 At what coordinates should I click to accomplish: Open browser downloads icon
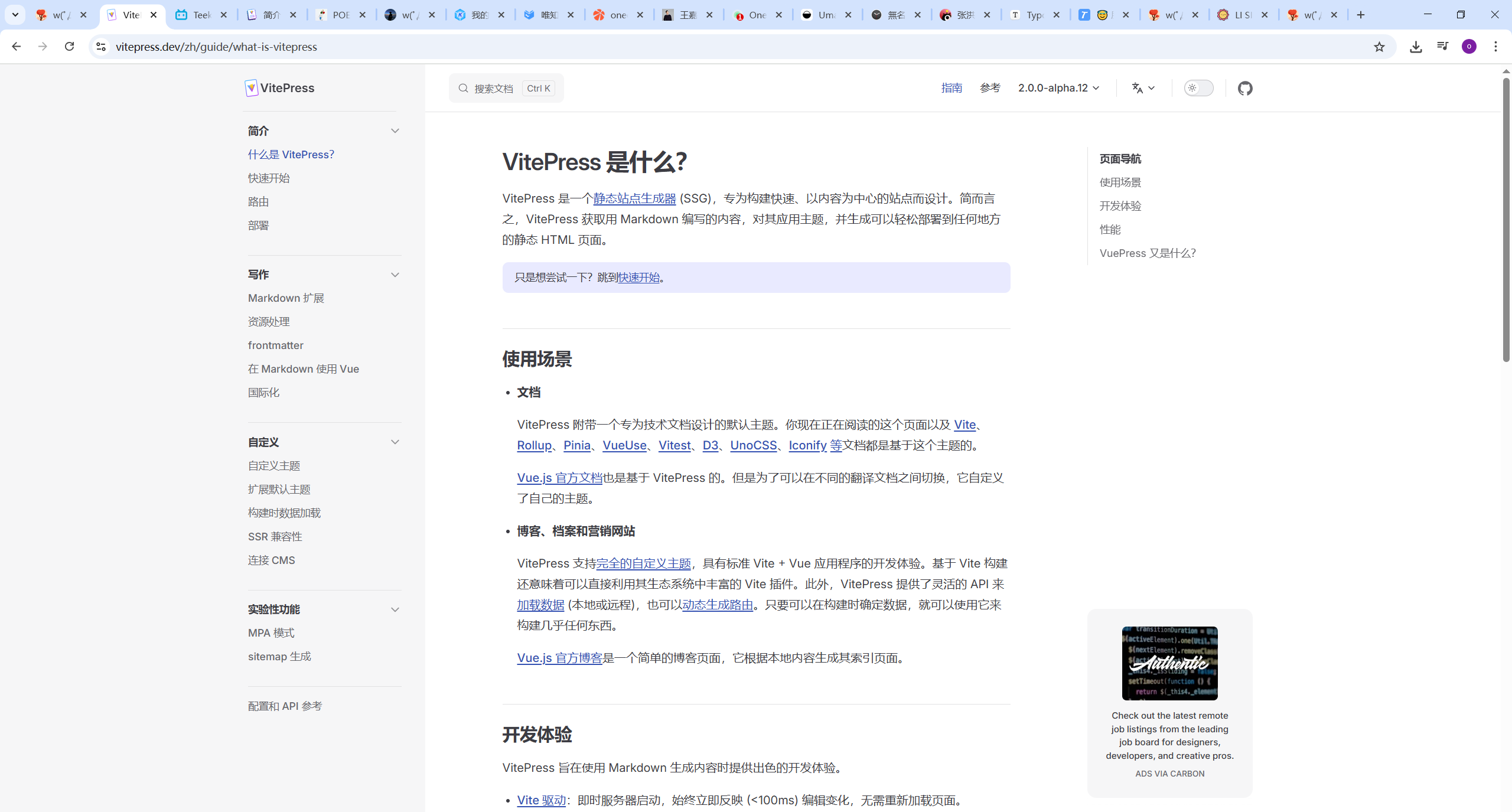pyautogui.click(x=1416, y=47)
